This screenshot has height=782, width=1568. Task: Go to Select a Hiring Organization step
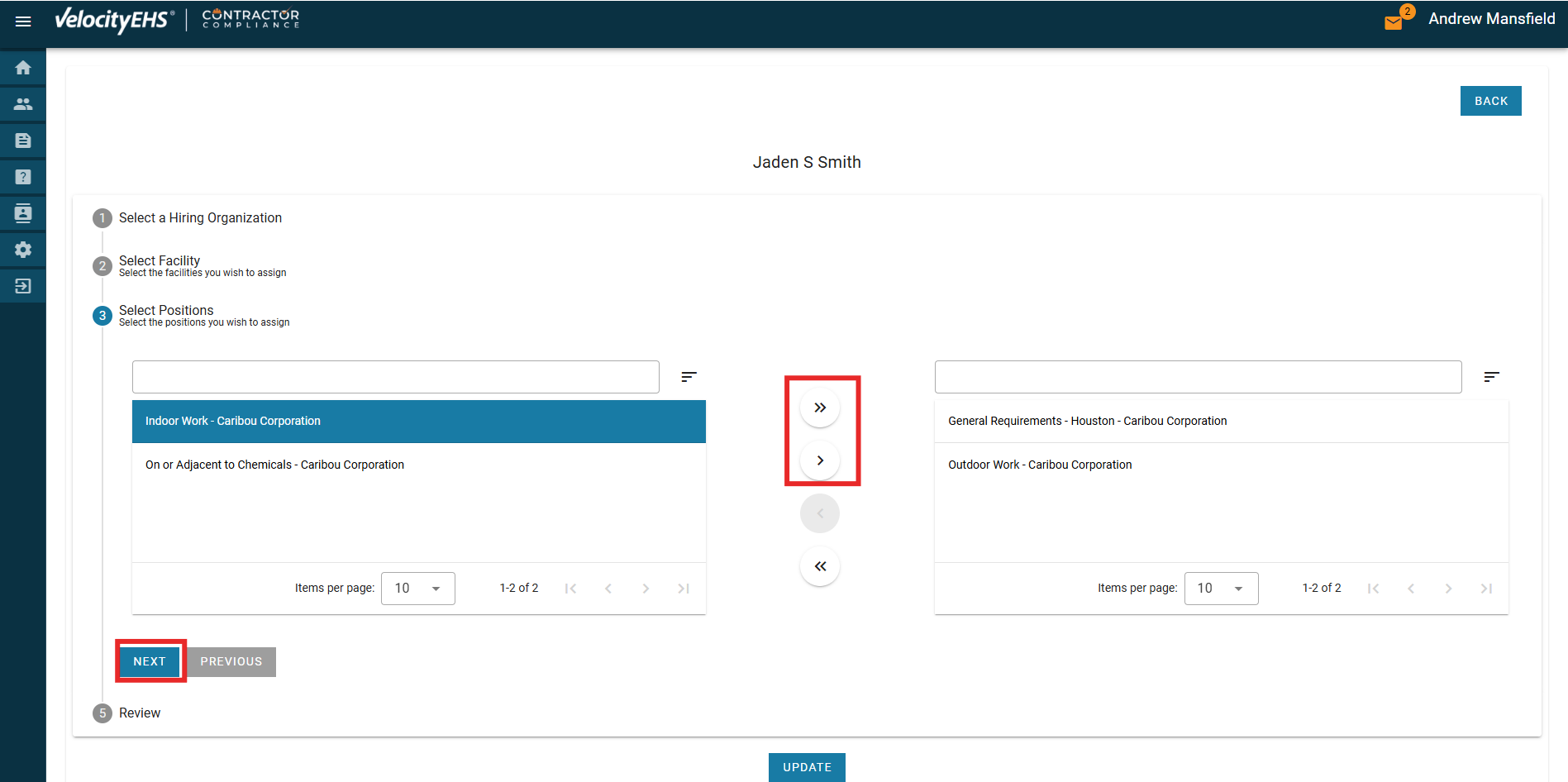point(200,218)
